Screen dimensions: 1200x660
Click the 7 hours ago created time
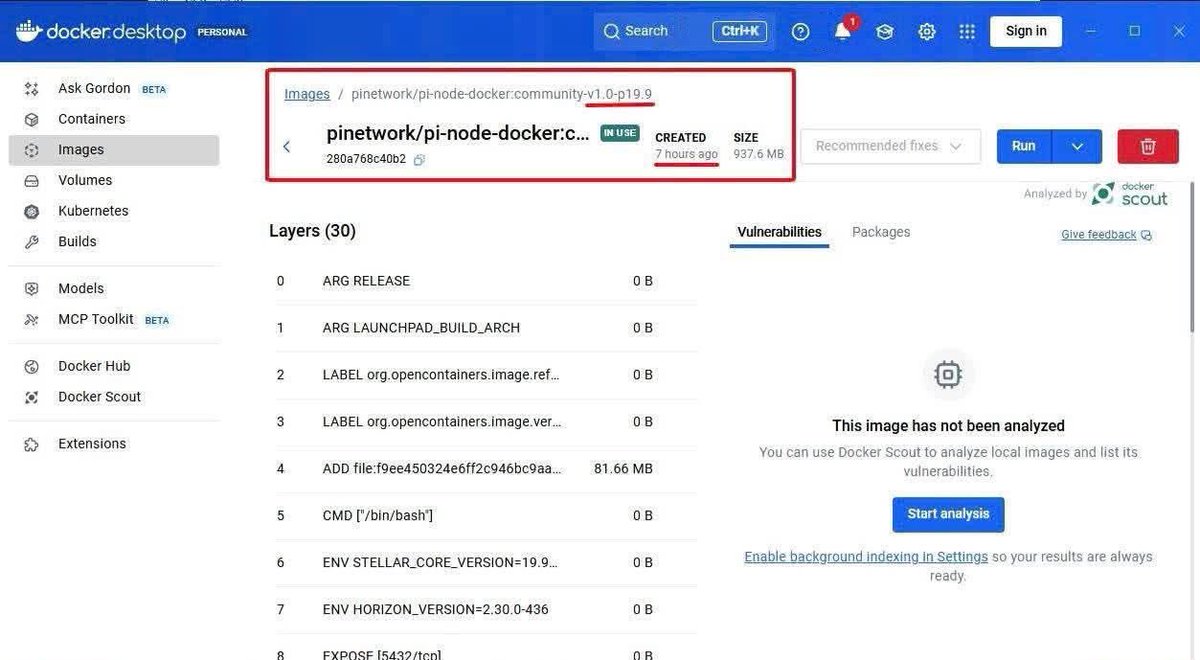click(x=686, y=154)
